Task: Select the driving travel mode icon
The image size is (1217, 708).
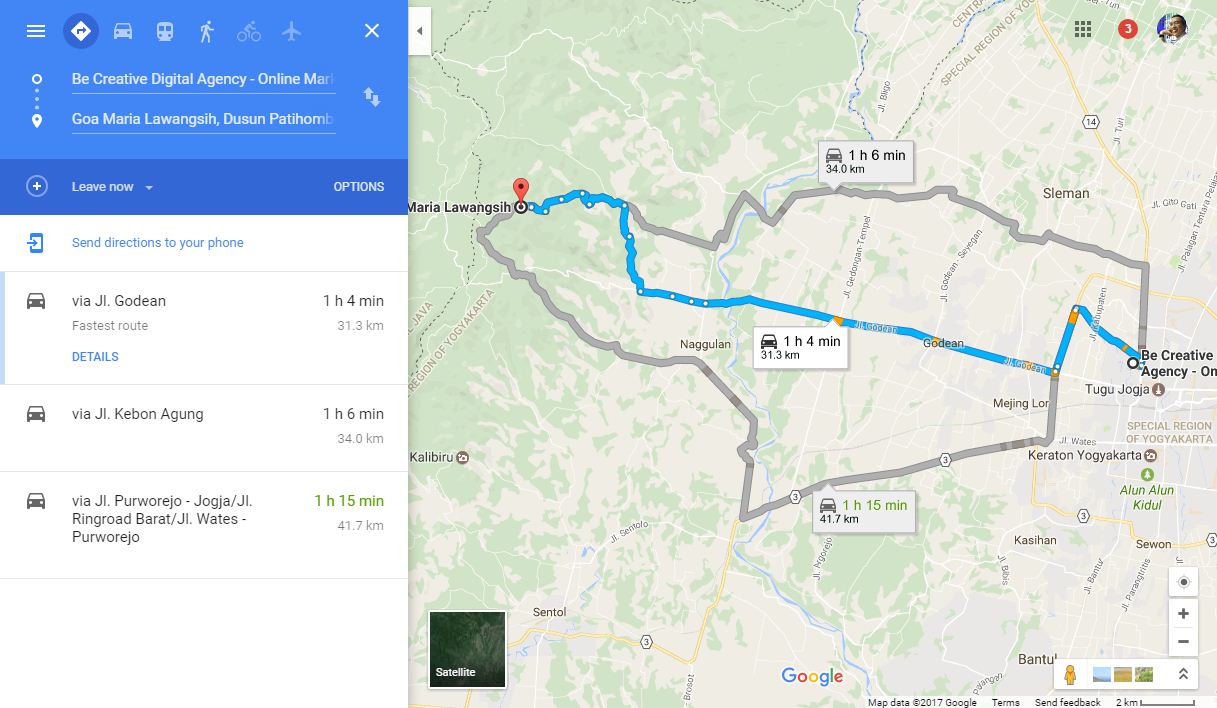Action: click(123, 31)
